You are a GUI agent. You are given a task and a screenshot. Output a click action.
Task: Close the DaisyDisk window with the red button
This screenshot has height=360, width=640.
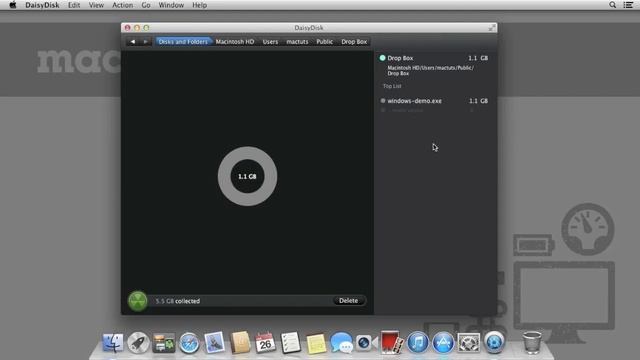[x=127, y=28]
